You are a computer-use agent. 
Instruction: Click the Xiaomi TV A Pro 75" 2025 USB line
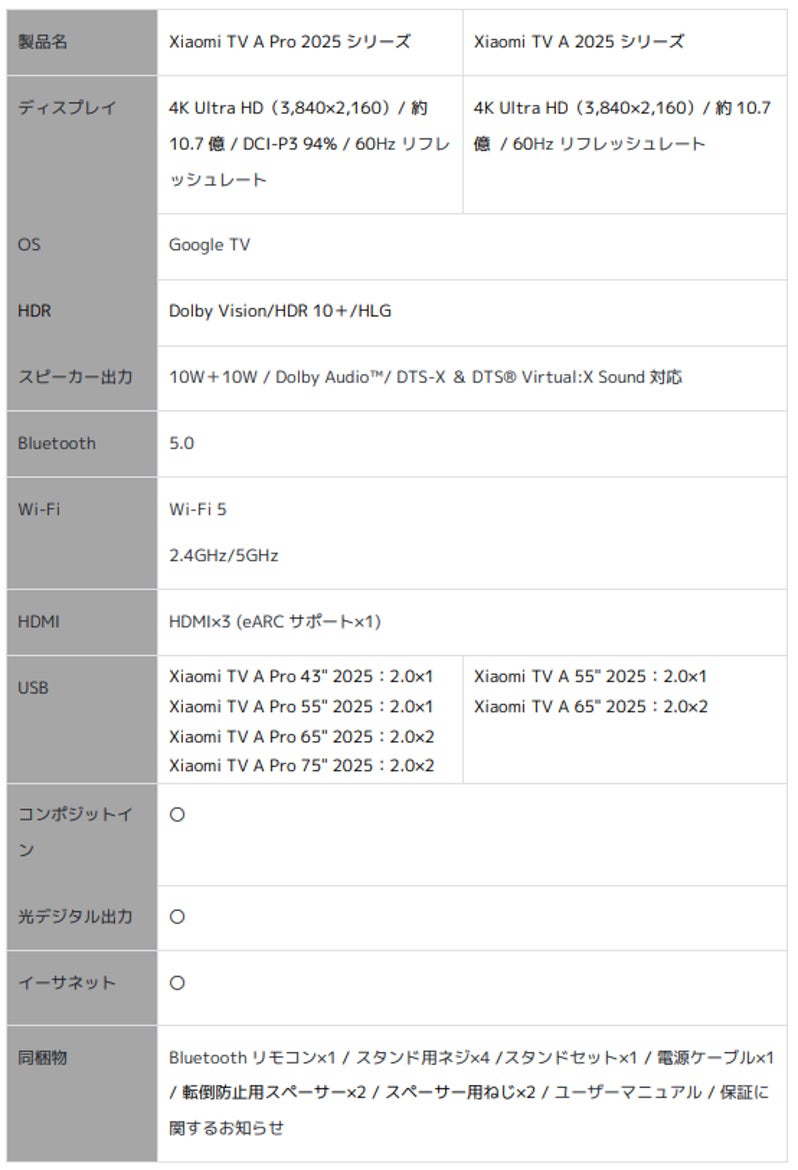coord(301,766)
